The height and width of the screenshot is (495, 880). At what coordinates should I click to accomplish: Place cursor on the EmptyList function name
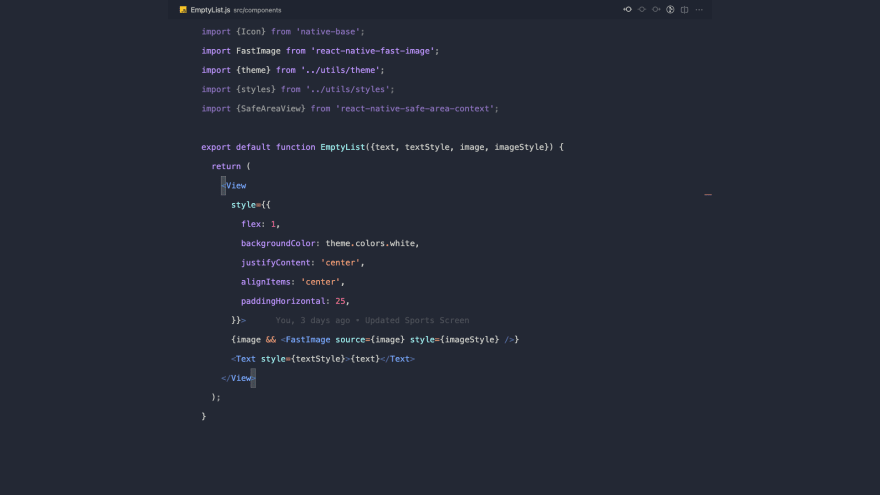pos(342,147)
